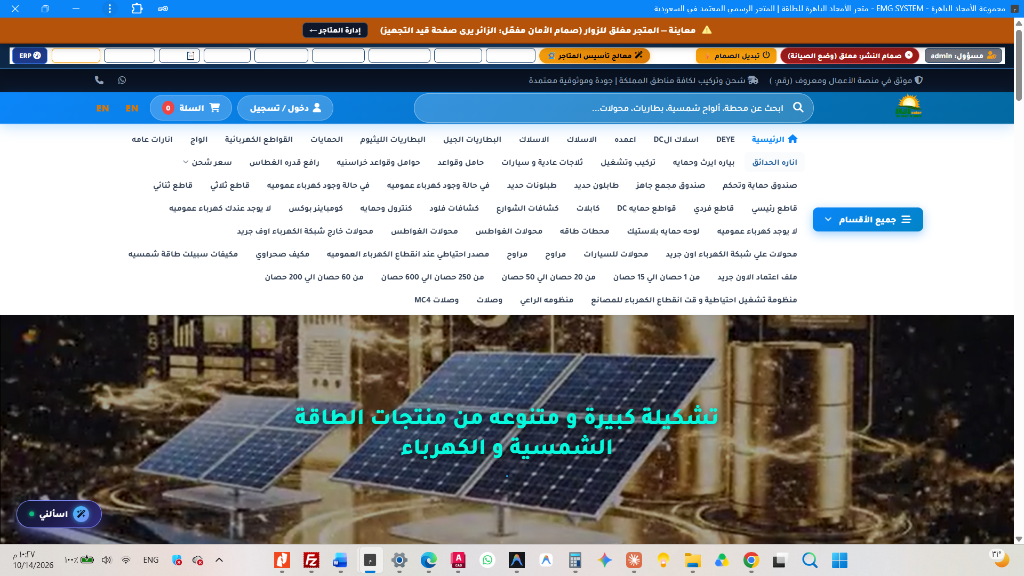Expand the جميع الأقسام dropdown
The height and width of the screenshot is (576, 1024).
pyautogui.click(x=868, y=219)
